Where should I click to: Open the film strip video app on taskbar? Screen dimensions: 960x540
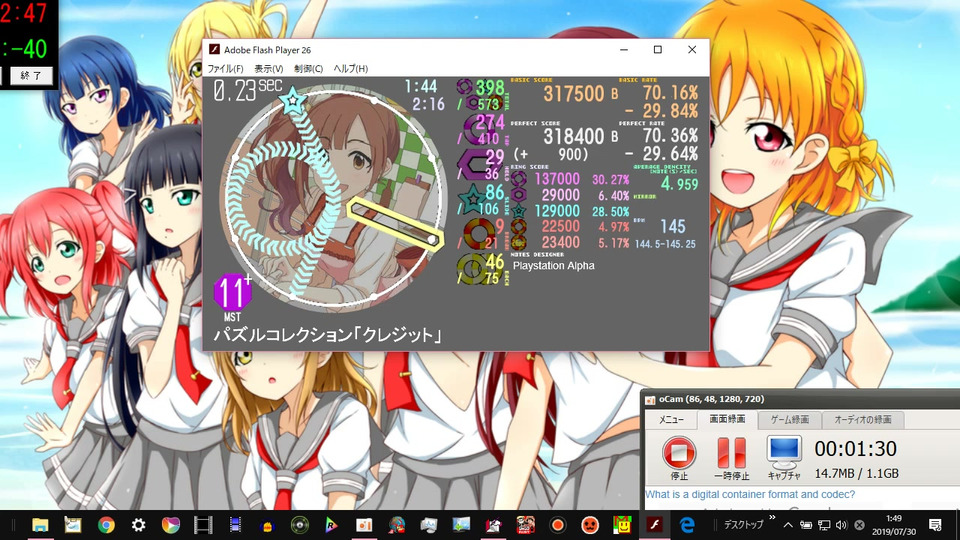[x=203, y=525]
